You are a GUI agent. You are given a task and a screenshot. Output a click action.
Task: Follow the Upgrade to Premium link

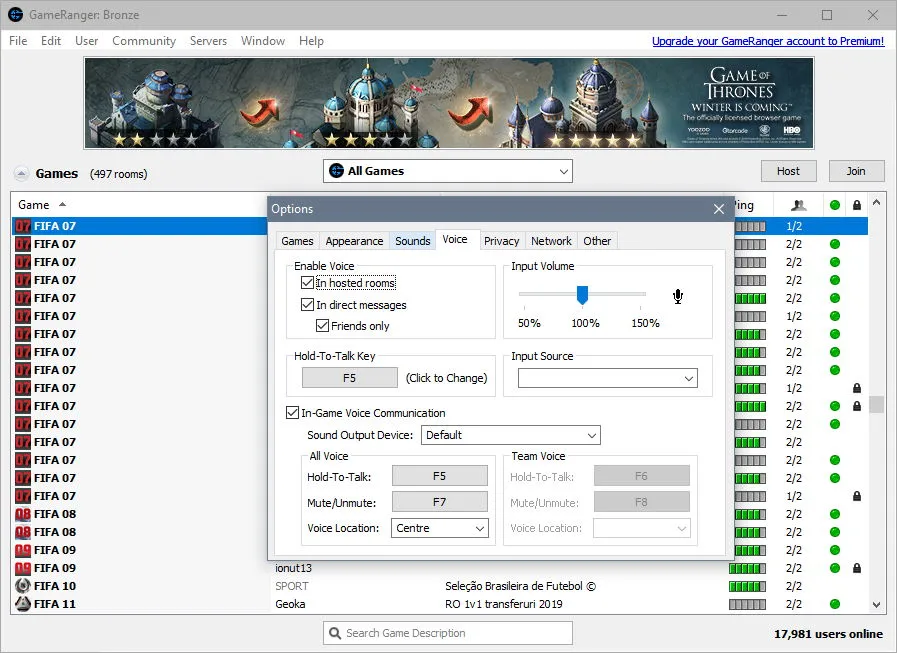pyautogui.click(x=768, y=41)
